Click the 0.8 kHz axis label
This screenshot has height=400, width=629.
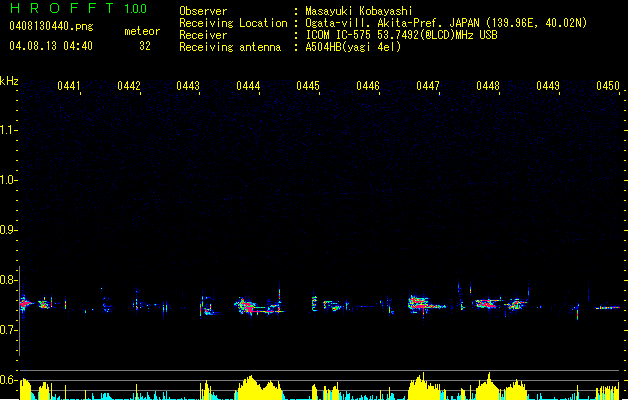[8, 280]
